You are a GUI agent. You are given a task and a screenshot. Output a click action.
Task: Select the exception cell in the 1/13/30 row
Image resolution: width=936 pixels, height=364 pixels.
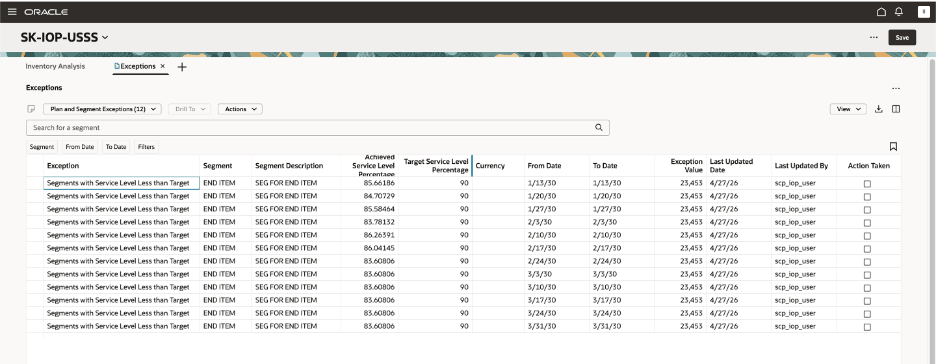[122, 183]
